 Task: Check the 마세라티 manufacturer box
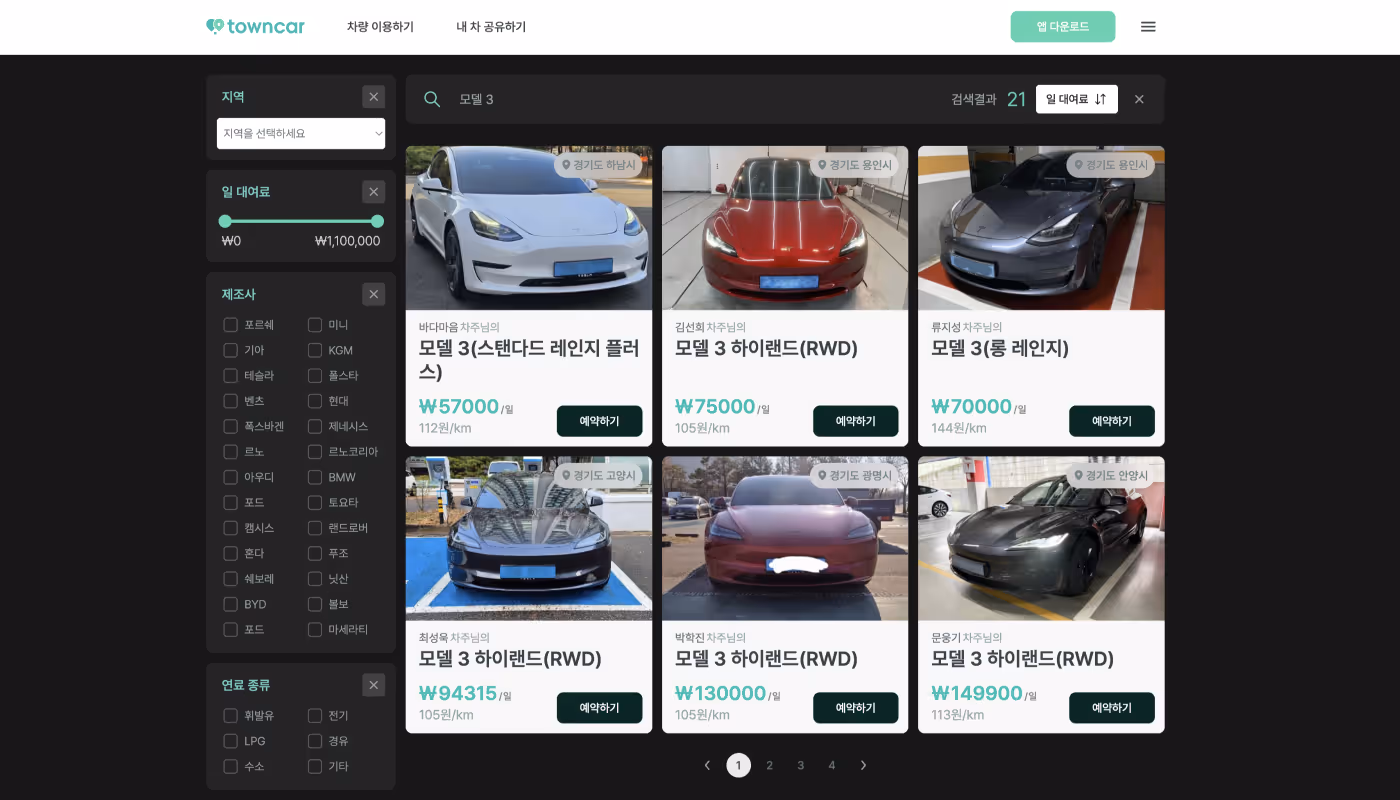tap(315, 630)
